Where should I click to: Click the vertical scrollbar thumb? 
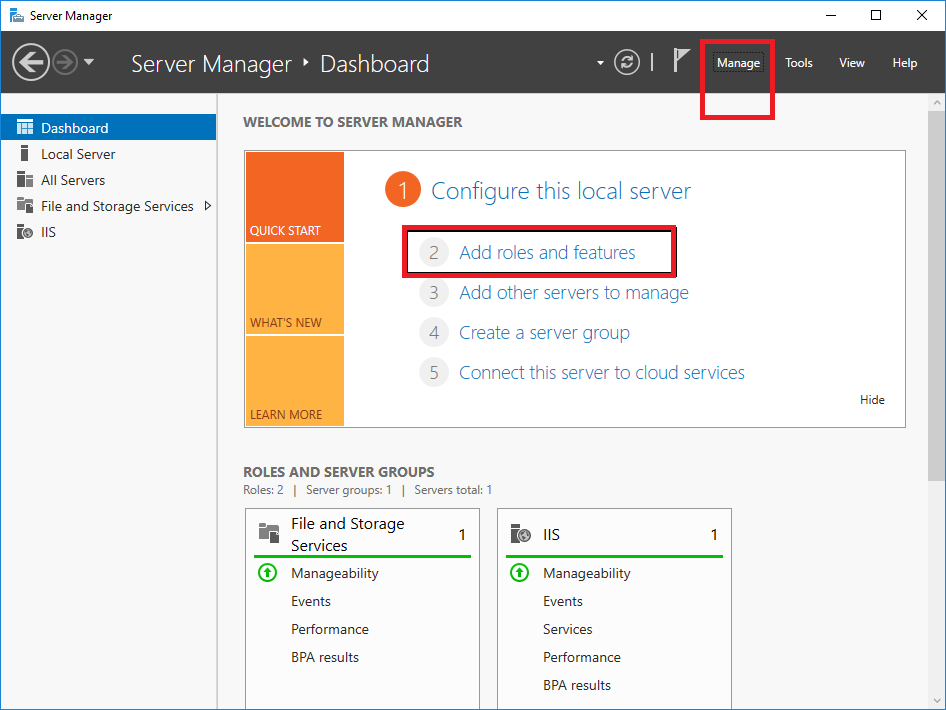[936, 296]
